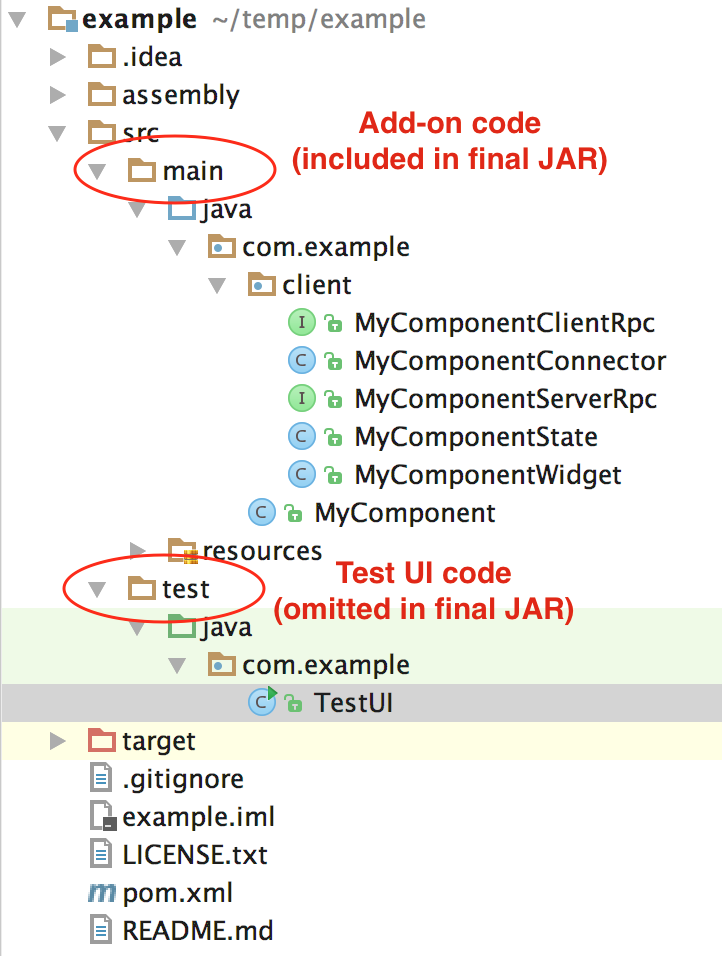Image resolution: width=722 pixels, height=956 pixels.
Task: Click the green java test folder icon
Action: coord(182,626)
